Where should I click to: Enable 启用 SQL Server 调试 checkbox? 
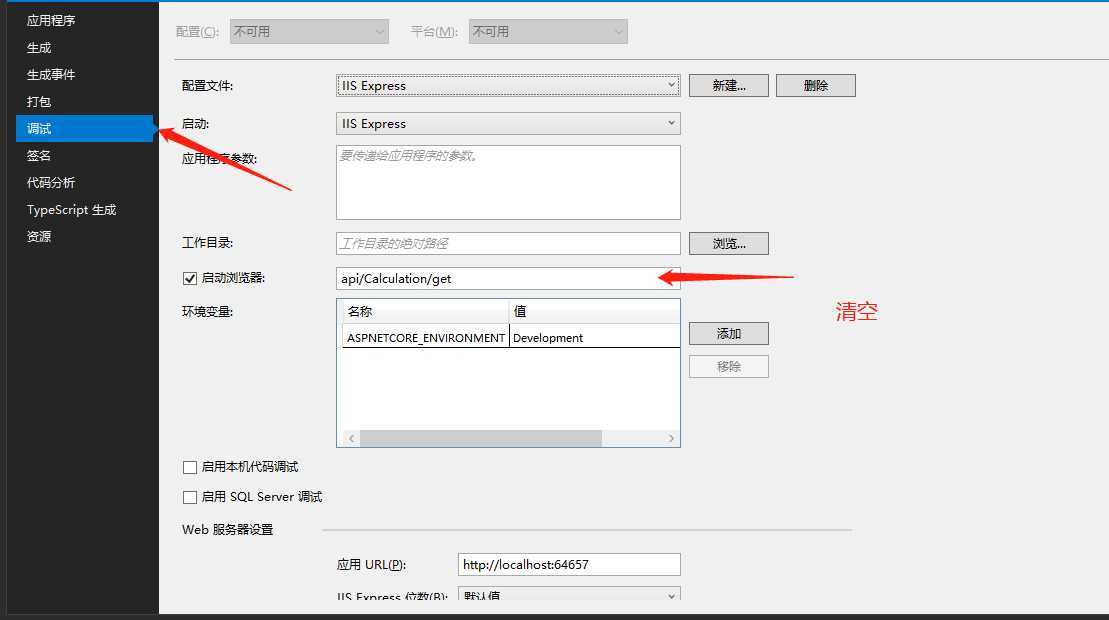190,497
